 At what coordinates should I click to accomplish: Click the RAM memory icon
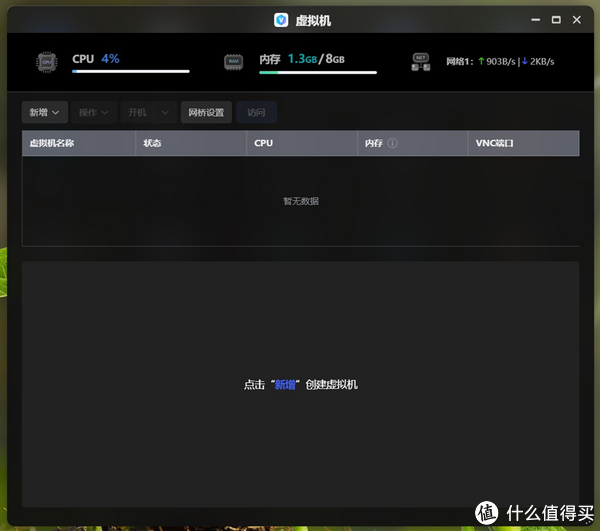click(233, 62)
